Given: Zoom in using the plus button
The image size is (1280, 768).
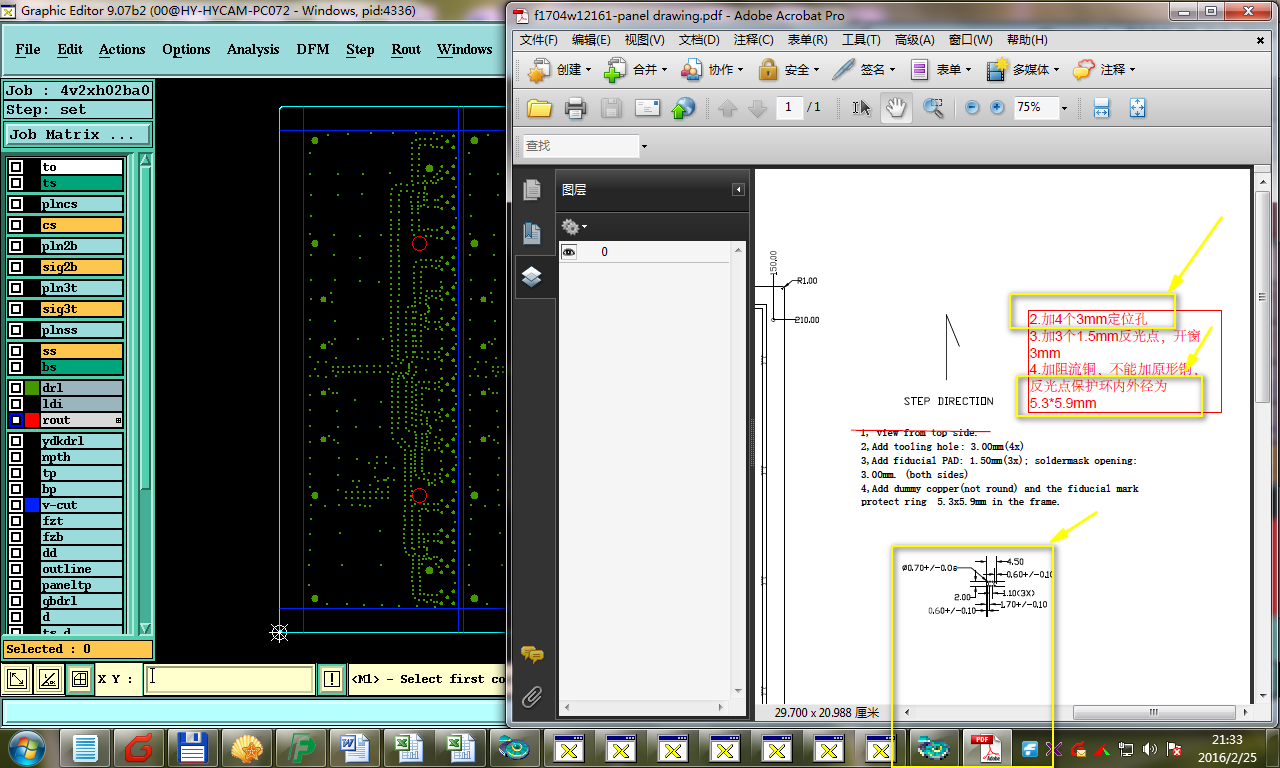Looking at the screenshot, I should coord(997,108).
